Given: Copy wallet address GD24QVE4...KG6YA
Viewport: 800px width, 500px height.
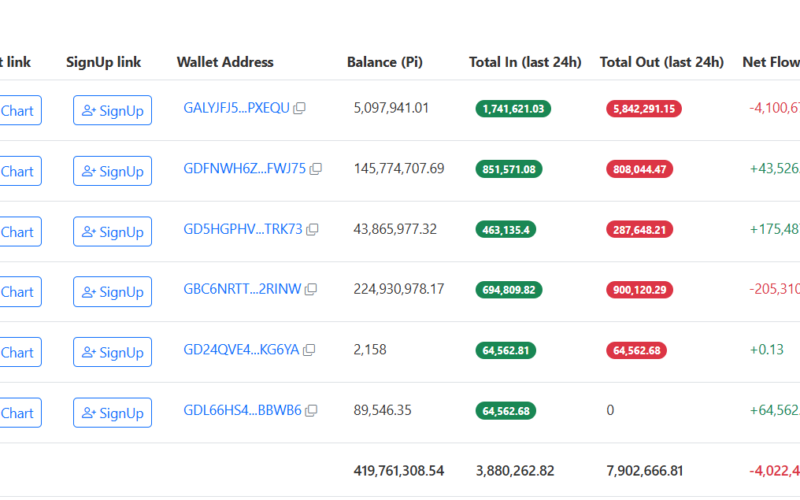Looking at the screenshot, I should click(x=309, y=350).
